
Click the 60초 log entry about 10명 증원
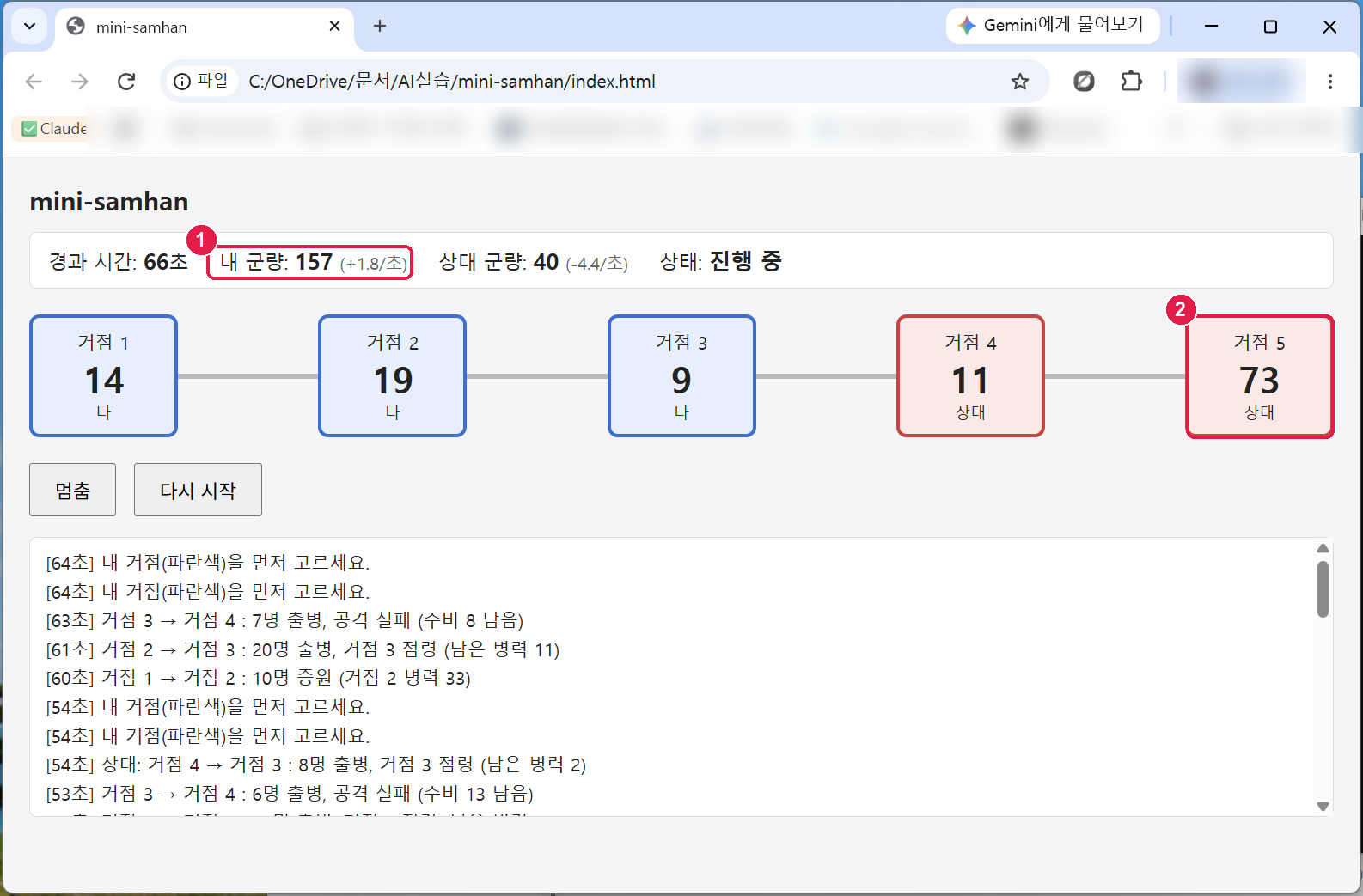258,678
